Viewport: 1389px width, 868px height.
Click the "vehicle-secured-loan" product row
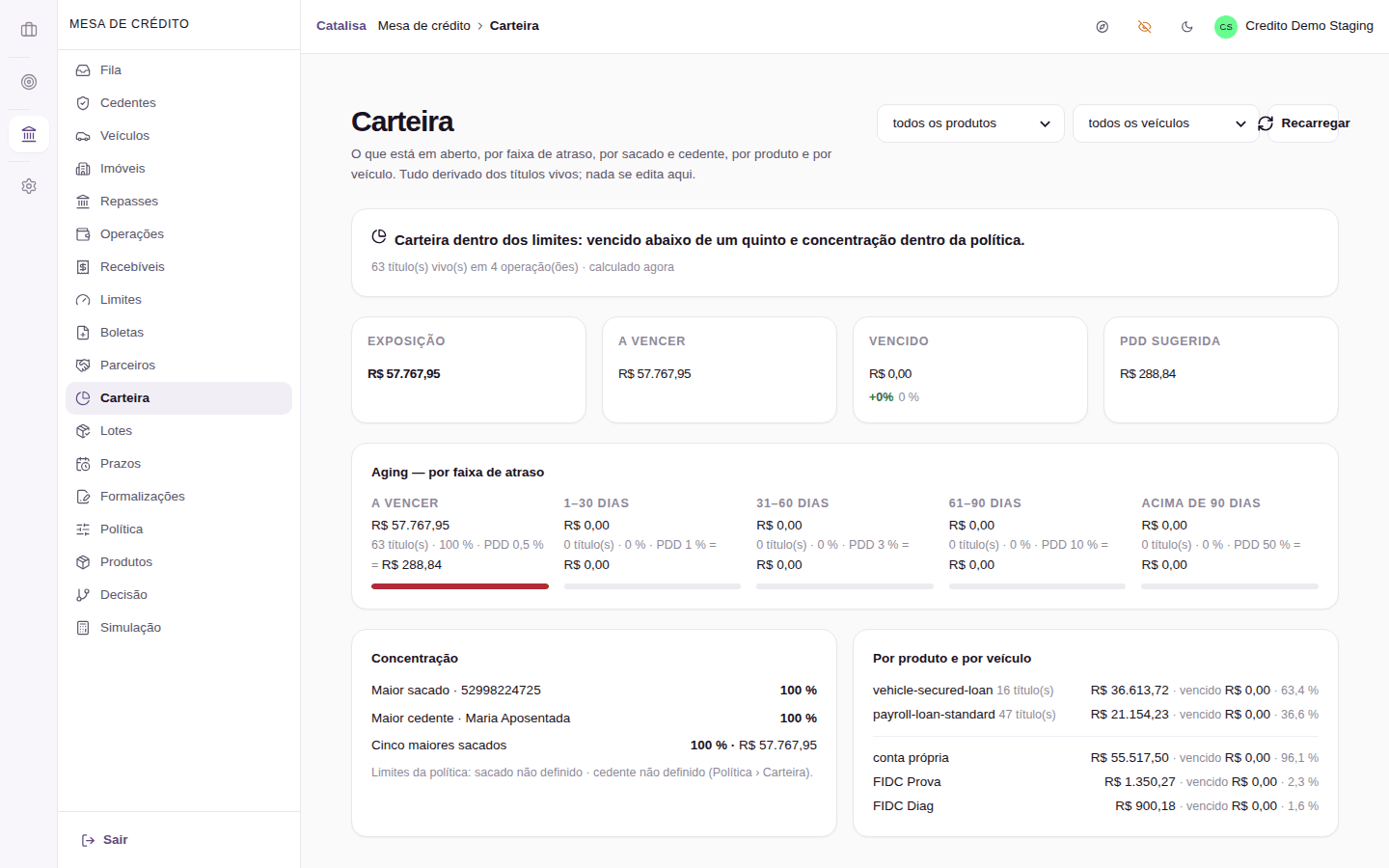tap(1096, 691)
